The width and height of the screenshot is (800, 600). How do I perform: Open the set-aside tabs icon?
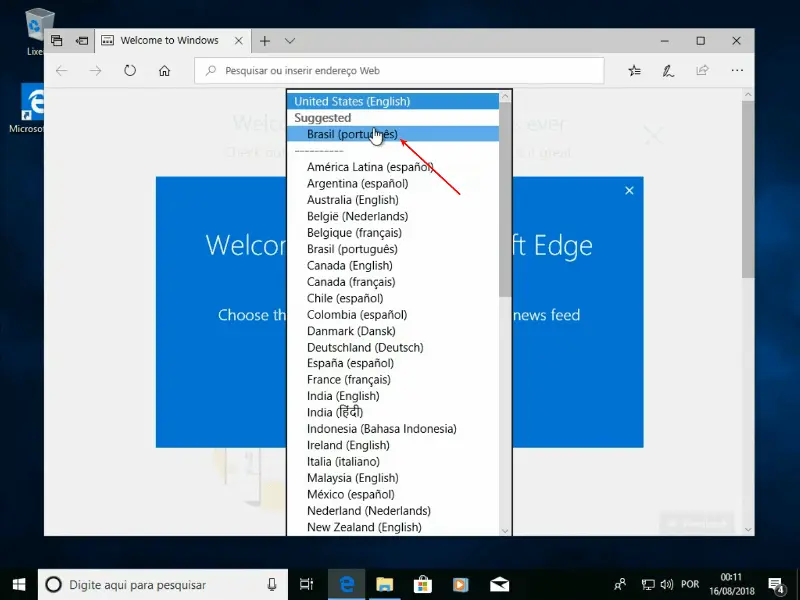(x=57, y=40)
